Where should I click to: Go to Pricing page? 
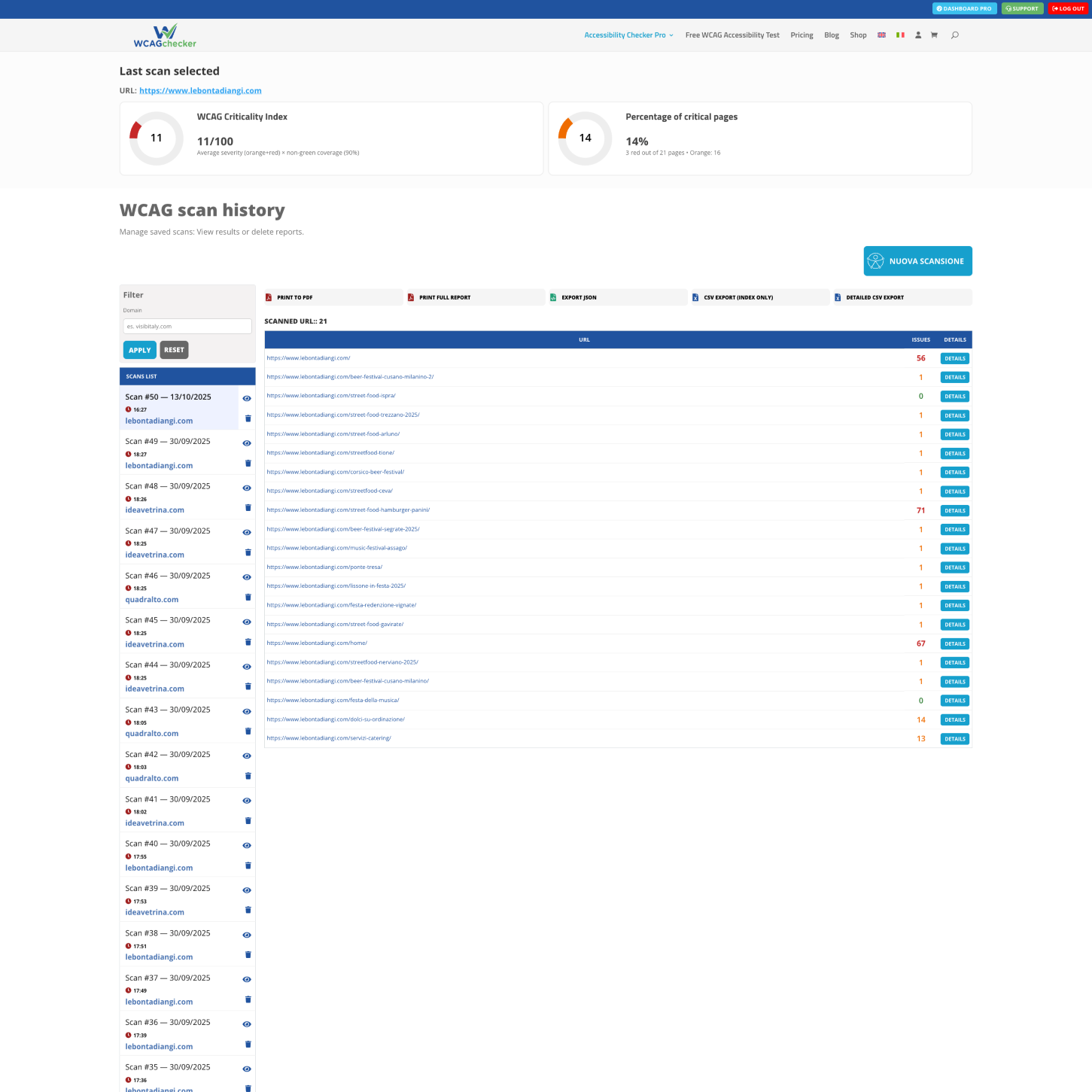pyautogui.click(x=802, y=35)
